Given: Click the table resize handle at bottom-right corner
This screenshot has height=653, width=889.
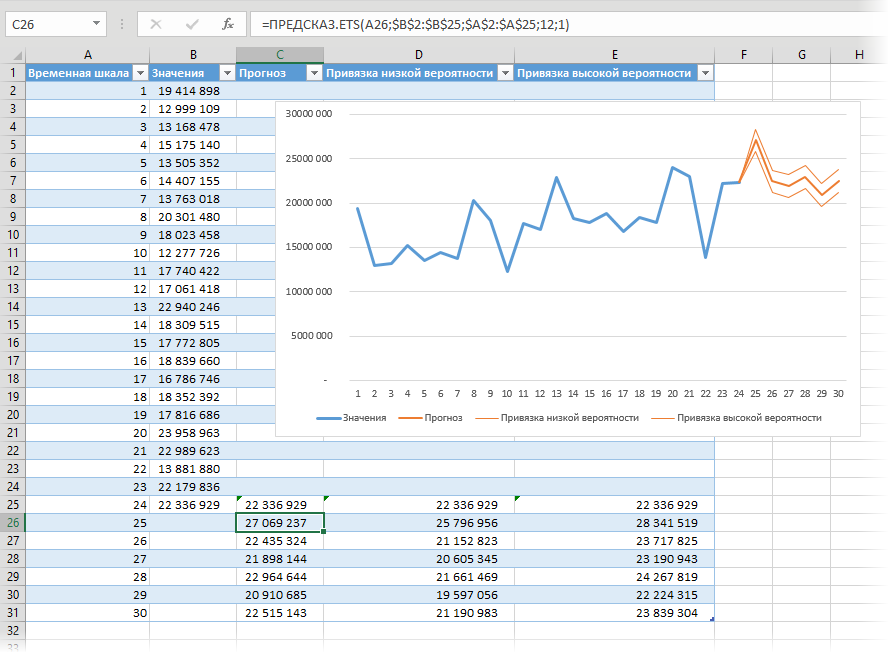Looking at the screenshot, I should (x=712, y=619).
